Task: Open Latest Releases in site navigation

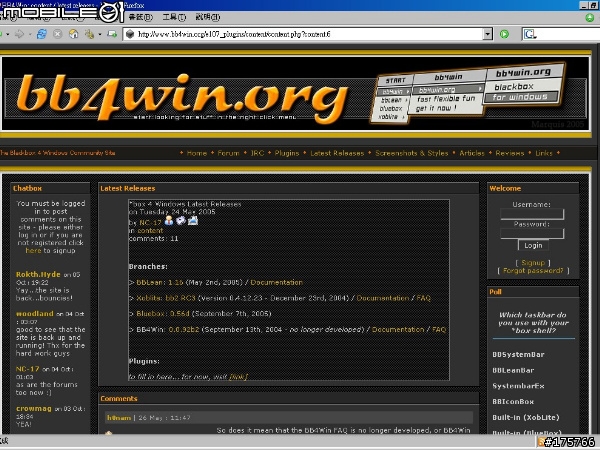Action: point(337,153)
